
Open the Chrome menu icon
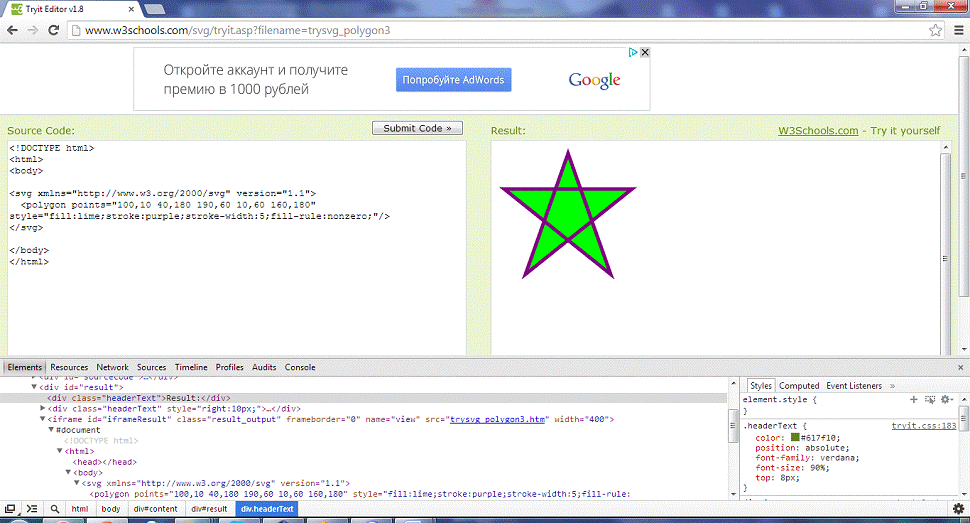pos(957,30)
